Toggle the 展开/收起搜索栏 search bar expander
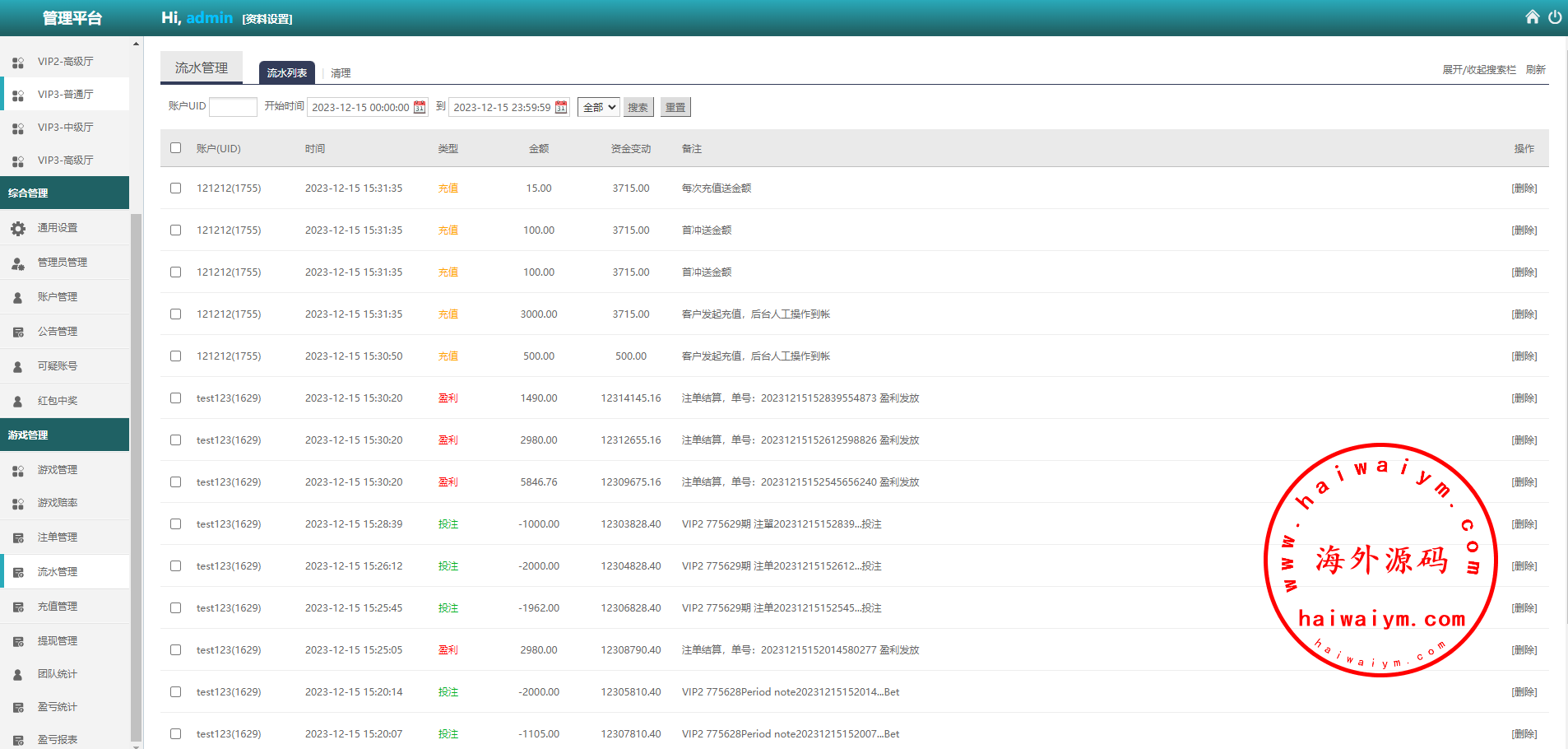The height and width of the screenshot is (749, 1568). point(1478,70)
